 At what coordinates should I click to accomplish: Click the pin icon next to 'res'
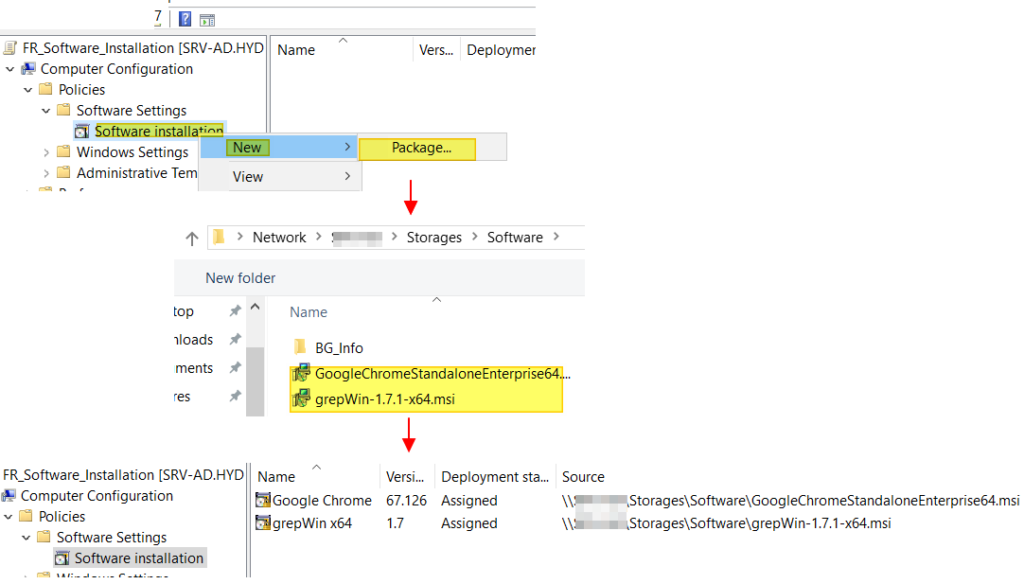[x=235, y=396]
